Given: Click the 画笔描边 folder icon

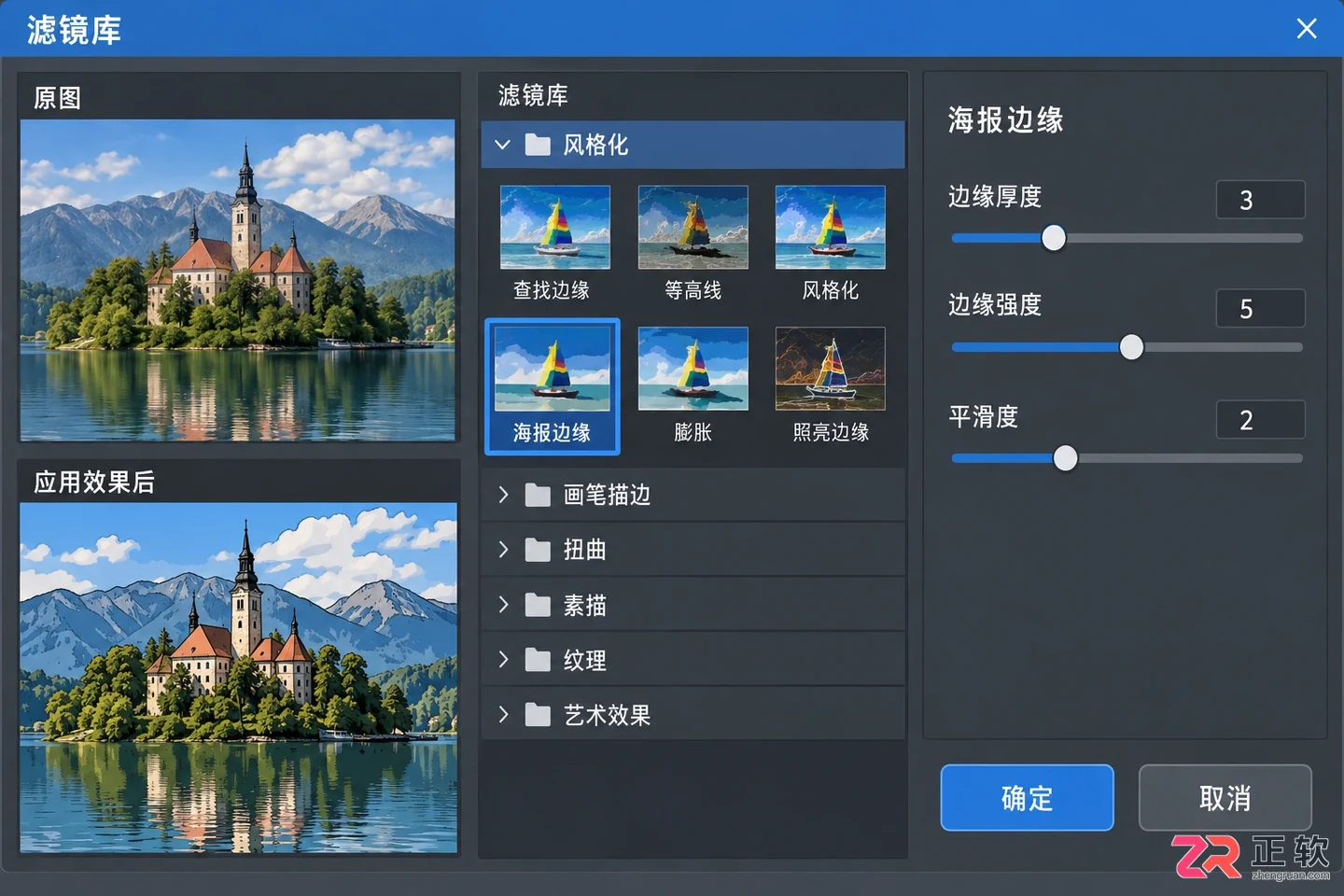Looking at the screenshot, I should pyautogui.click(x=538, y=495).
